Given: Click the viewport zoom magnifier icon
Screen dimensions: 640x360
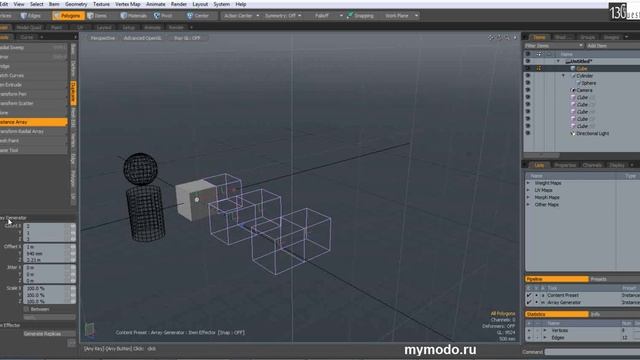Looking at the screenshot, I should [507, 38].
